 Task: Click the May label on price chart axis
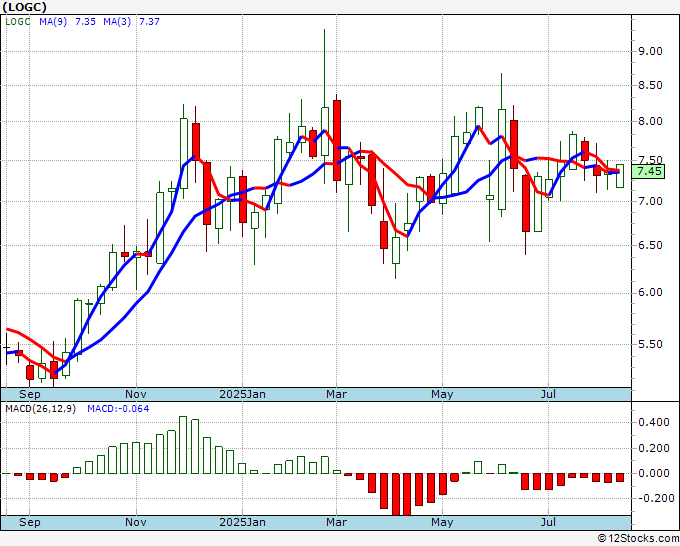tap(442, 394)
